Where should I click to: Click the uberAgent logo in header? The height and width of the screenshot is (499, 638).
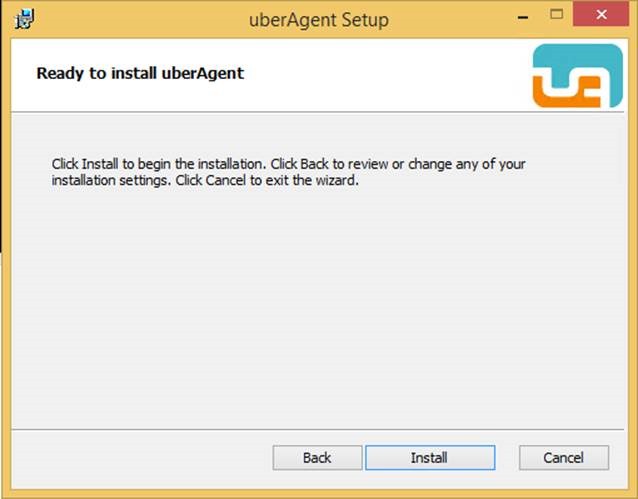click(578, 76)
